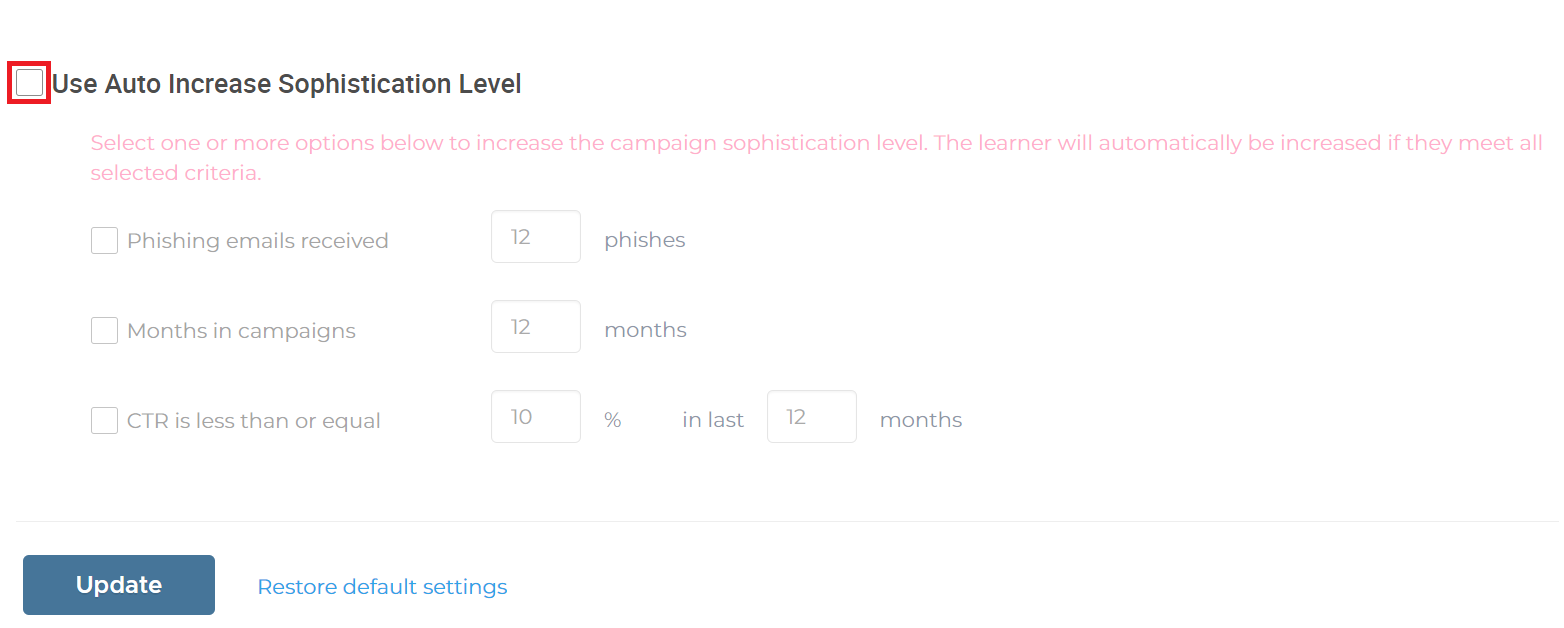Click the 'phishes' unit text
1564x628 pixels.
(x=645, y=240)
